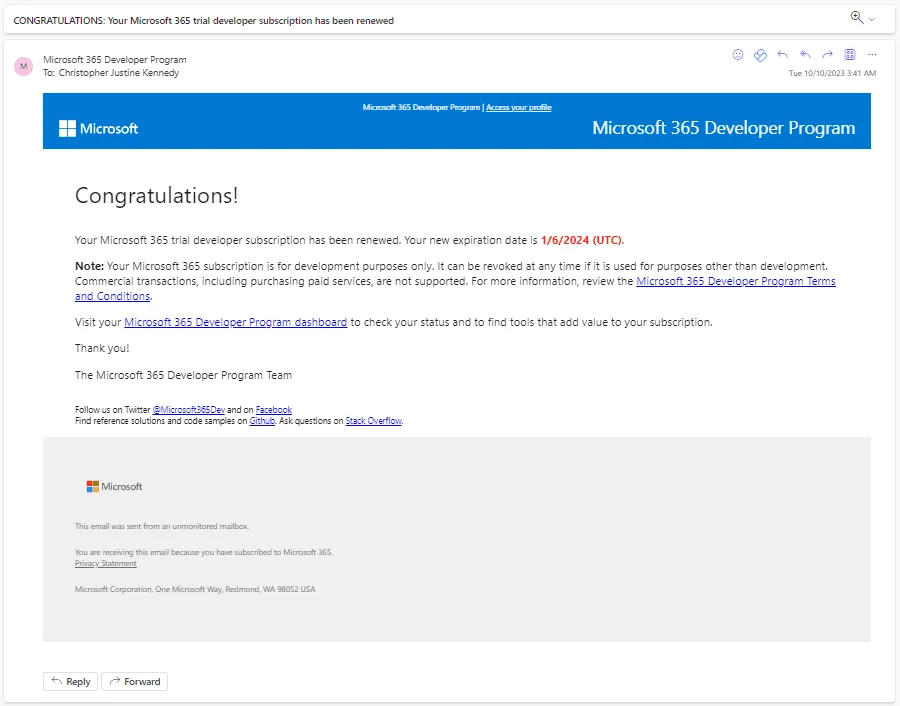Open the Github link
Viewport: 900px width, 706px height.
[x=262, y=421]
